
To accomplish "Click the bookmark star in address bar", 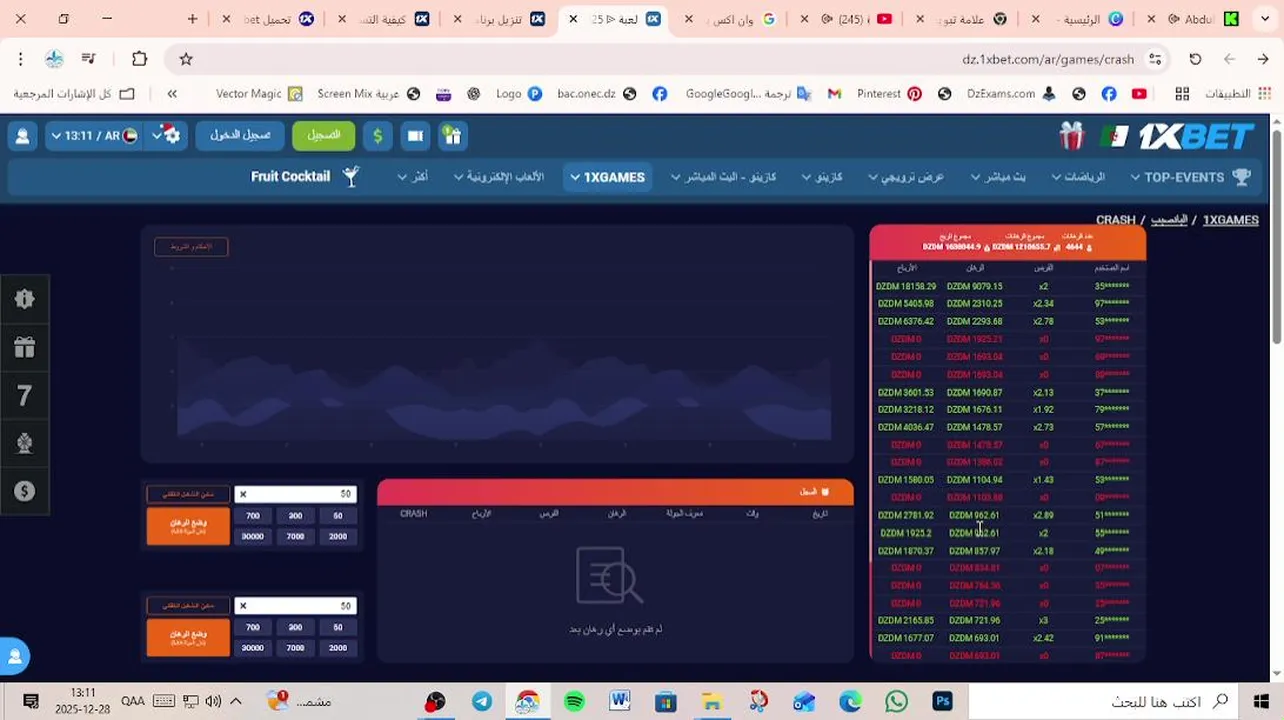I will click(x=186, y=59).
